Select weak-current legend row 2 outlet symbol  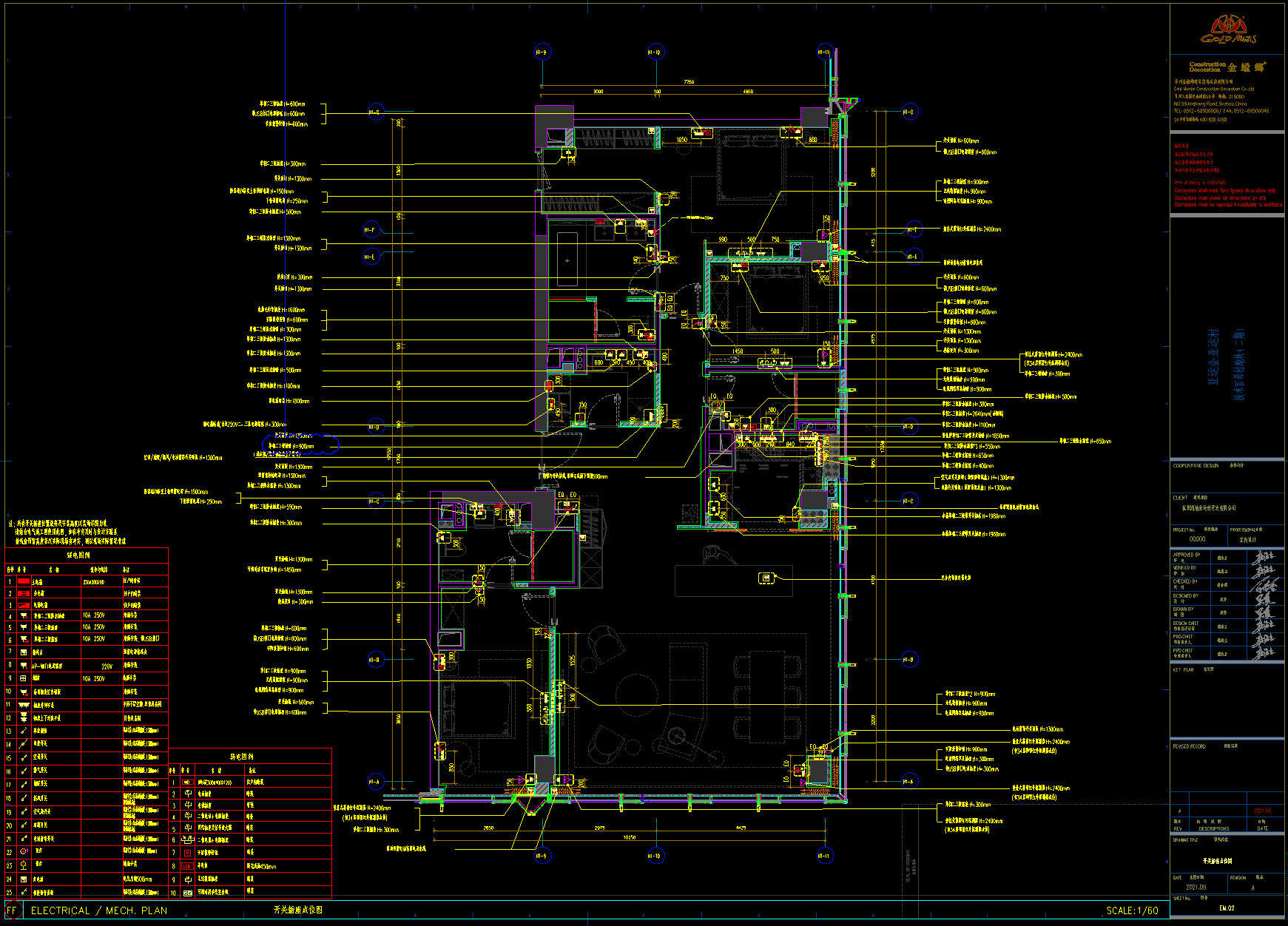(187, 794)
